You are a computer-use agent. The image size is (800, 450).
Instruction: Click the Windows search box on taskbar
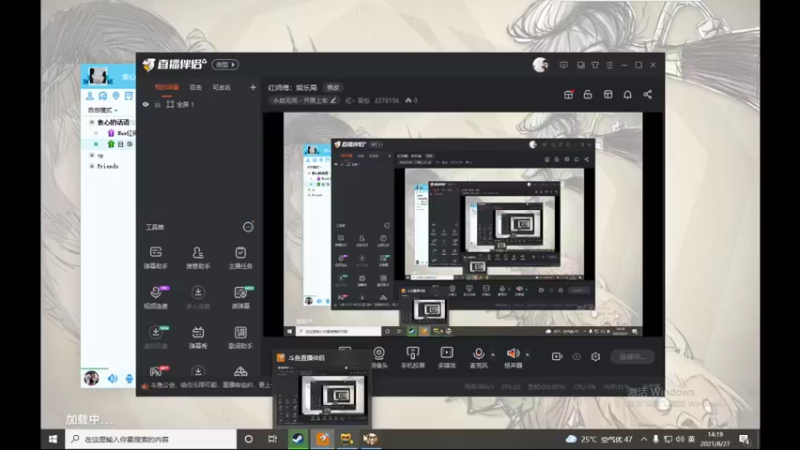(151, 439)
